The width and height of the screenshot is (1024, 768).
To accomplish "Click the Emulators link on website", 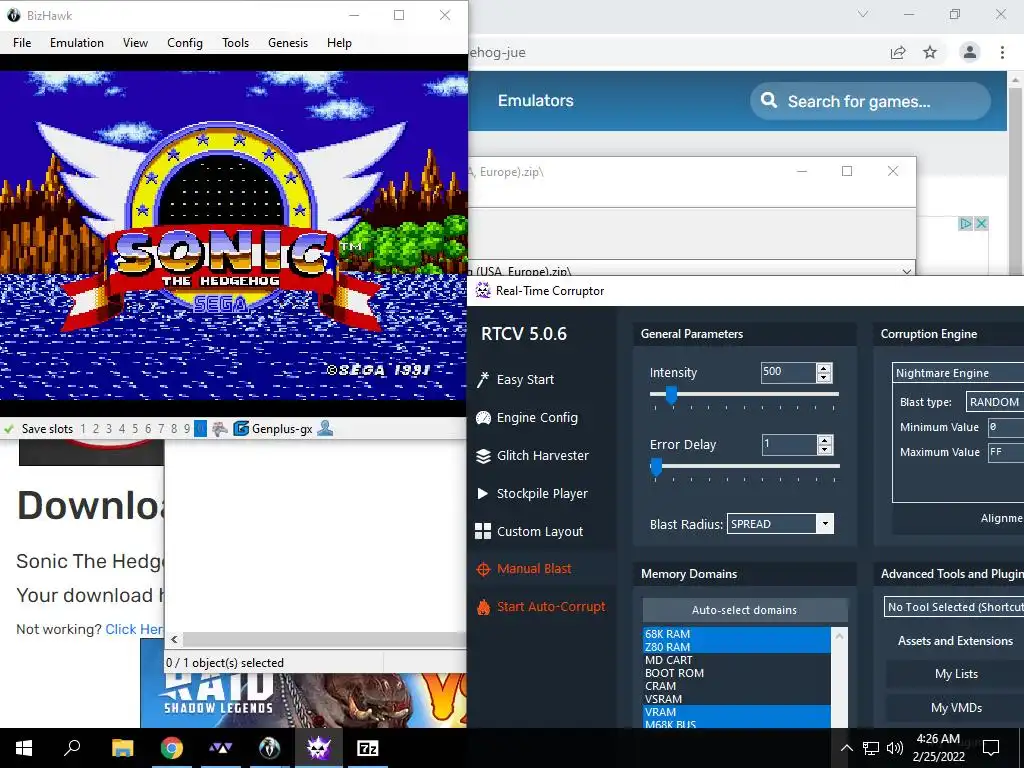I will pyautogui.click(x=536, y=101).
